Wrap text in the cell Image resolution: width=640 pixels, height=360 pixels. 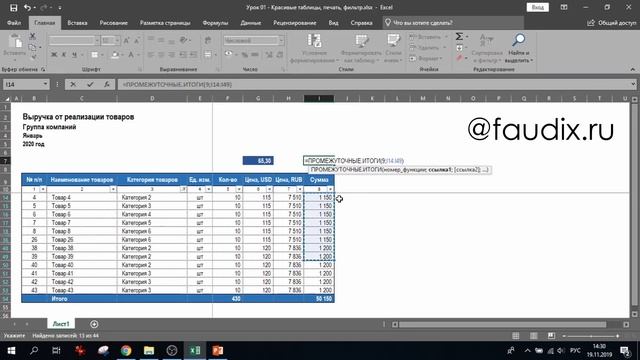[208, 40]
